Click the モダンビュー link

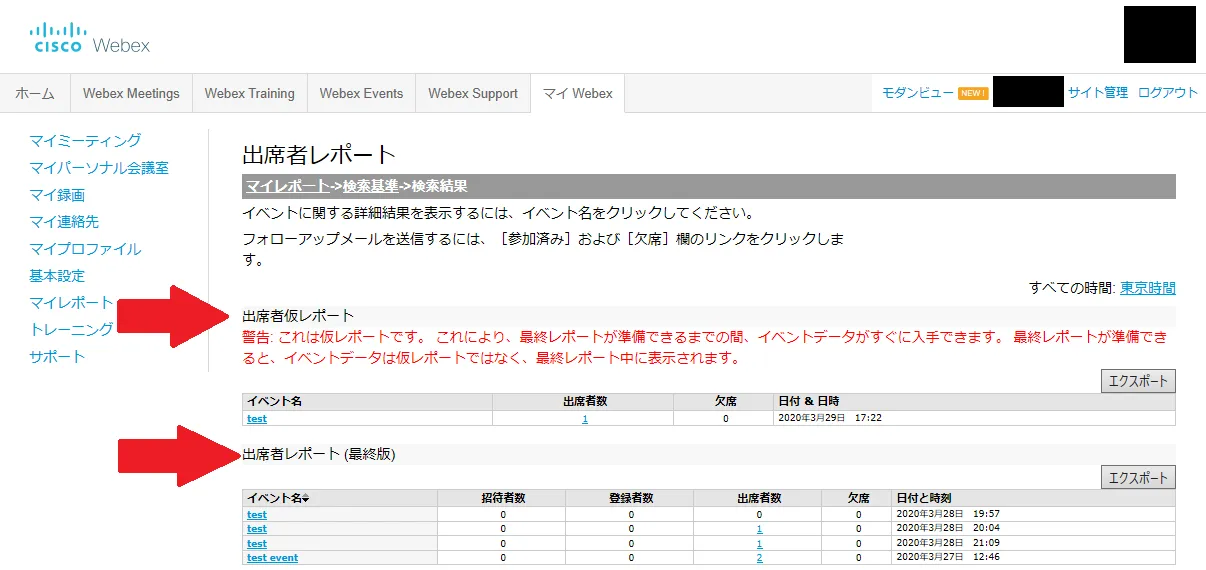click(917, 92)
